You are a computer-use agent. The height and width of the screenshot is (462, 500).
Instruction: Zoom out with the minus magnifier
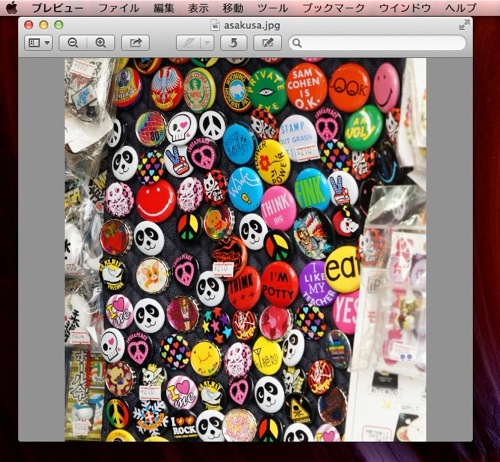click(x=73, y=43)
